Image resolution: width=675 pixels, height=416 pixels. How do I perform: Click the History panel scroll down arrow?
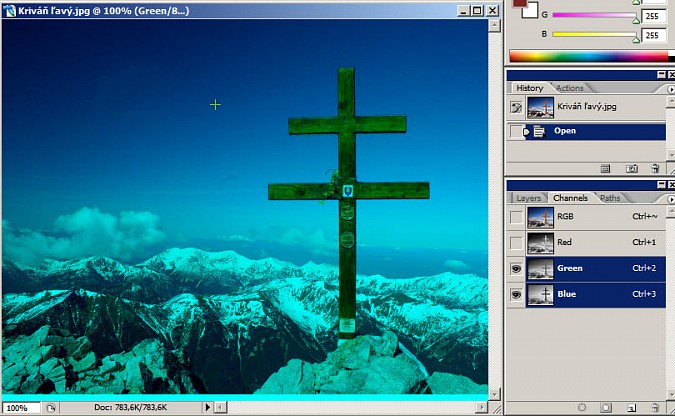point(671,154)
